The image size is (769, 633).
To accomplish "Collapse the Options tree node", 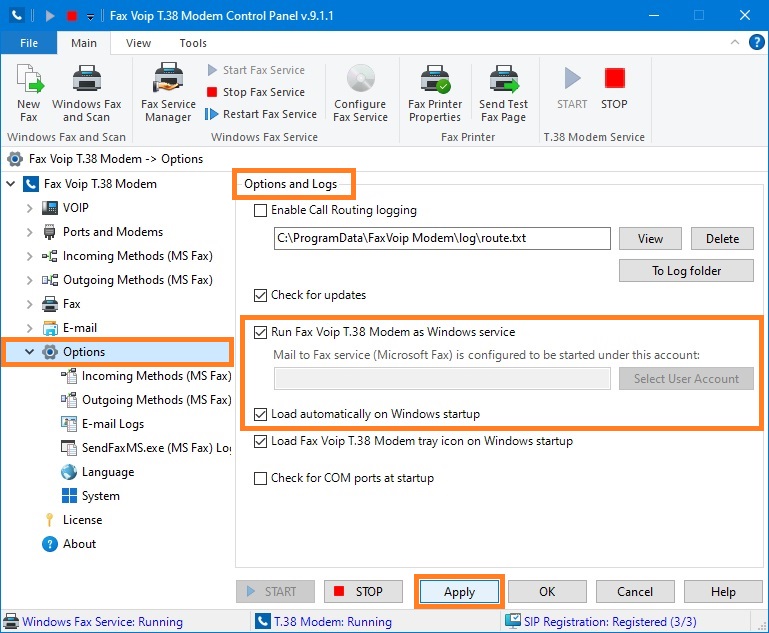I will point(29,352).
